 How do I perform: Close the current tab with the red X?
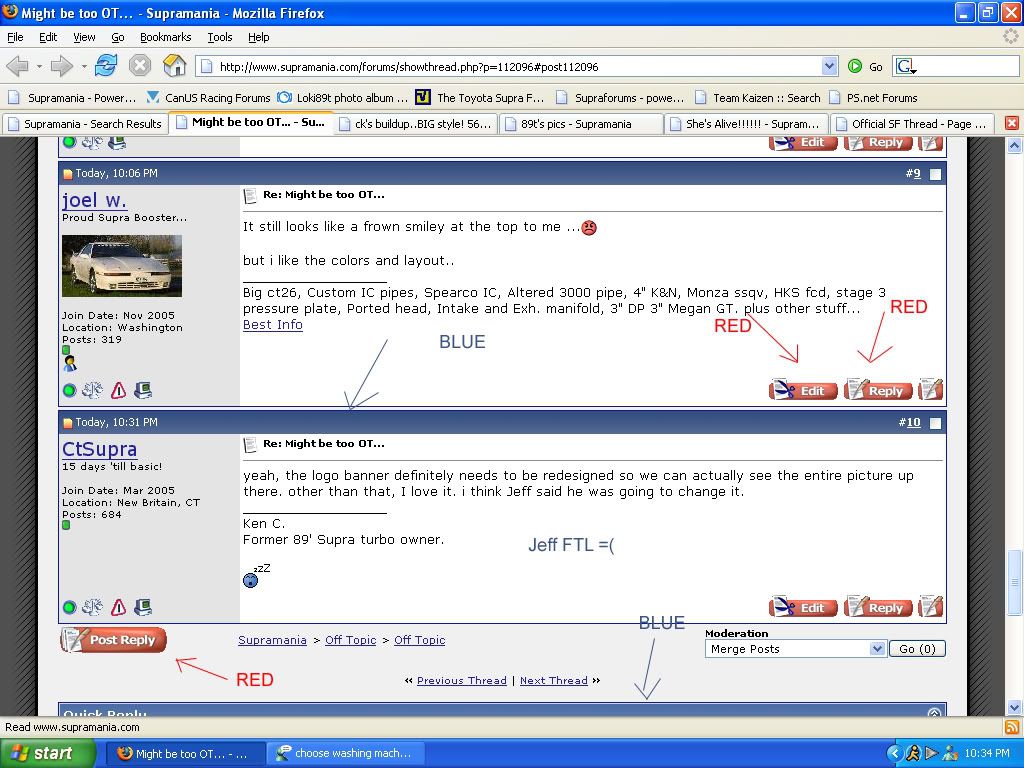1012,123
